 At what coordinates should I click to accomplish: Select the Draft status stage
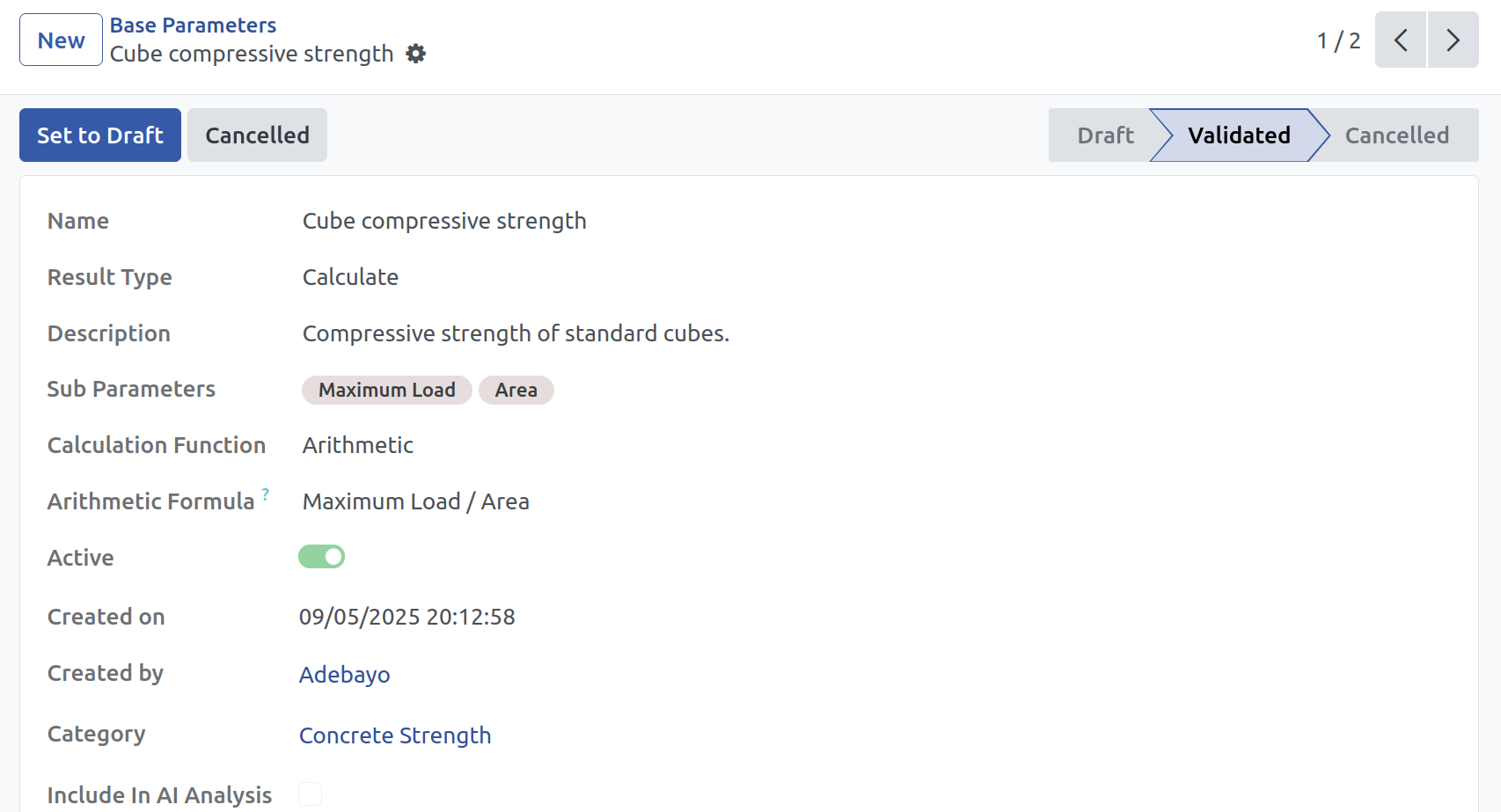(x=1105, y=135)
